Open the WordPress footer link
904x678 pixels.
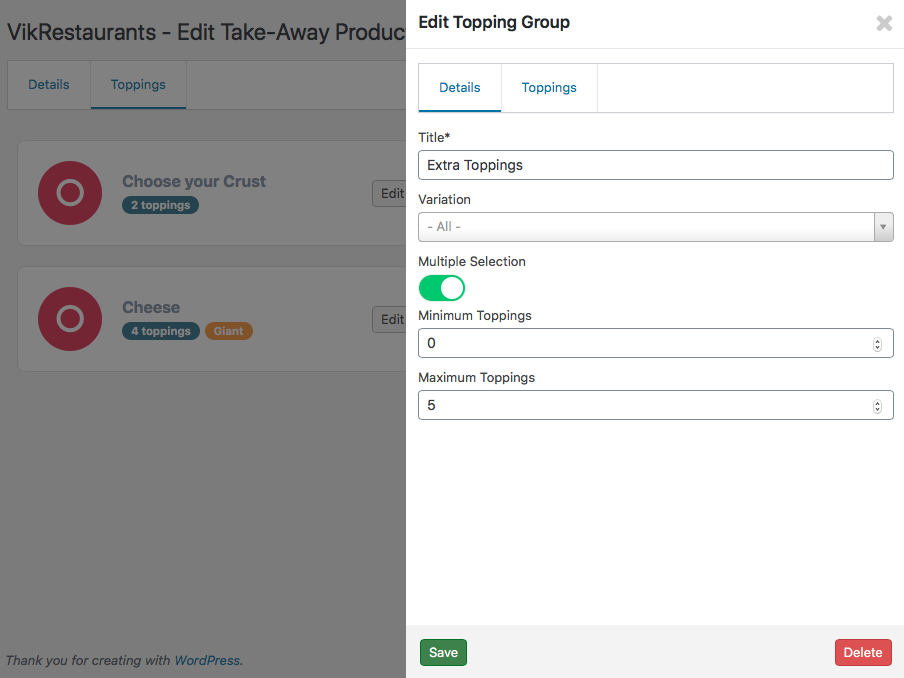(207, 660)
